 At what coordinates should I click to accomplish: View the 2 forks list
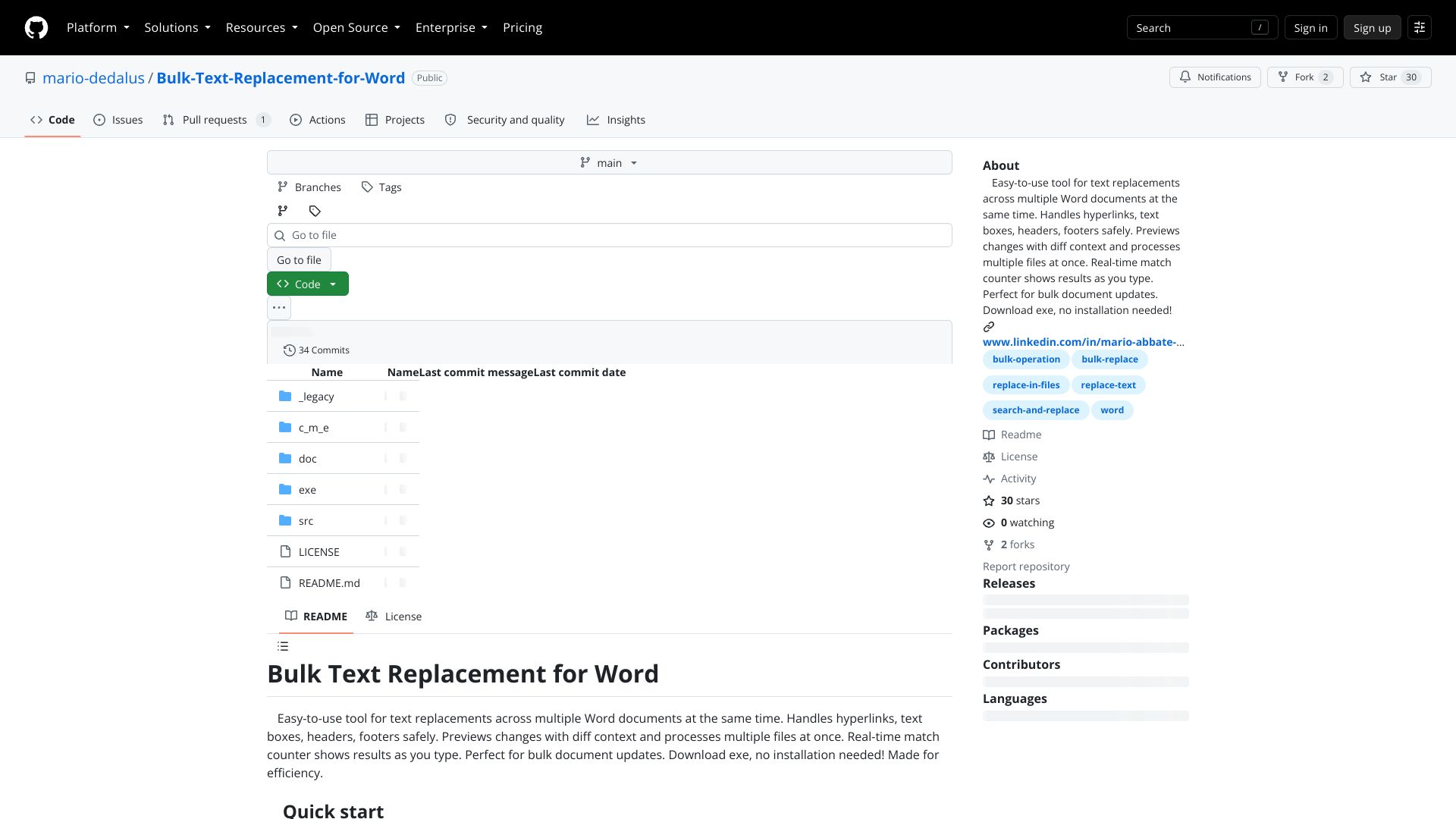coord(1009,544)
